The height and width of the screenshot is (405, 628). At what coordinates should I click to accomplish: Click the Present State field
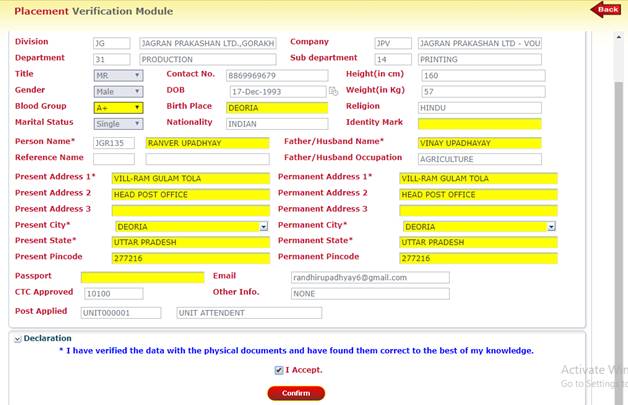point(191,242)
